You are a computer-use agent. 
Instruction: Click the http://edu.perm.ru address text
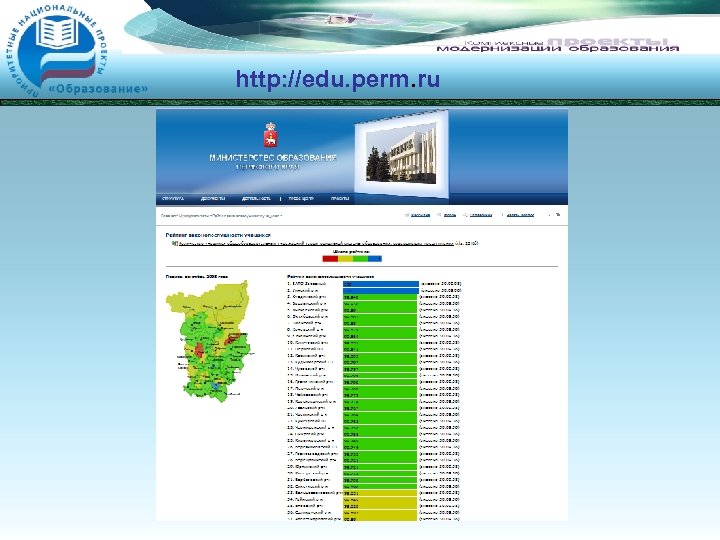(338, 79)
